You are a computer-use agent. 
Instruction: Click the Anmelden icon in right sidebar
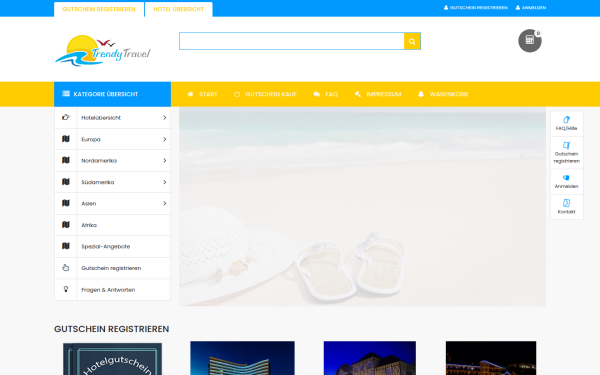566,178
